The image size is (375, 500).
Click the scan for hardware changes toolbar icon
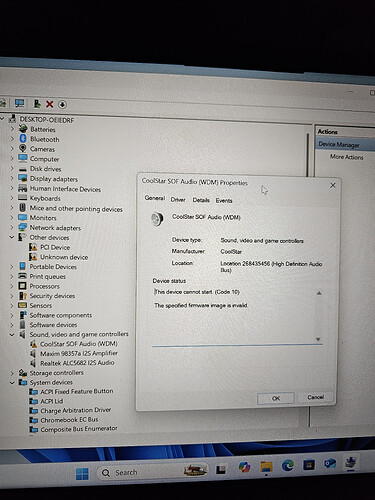(x=19, y=103)
